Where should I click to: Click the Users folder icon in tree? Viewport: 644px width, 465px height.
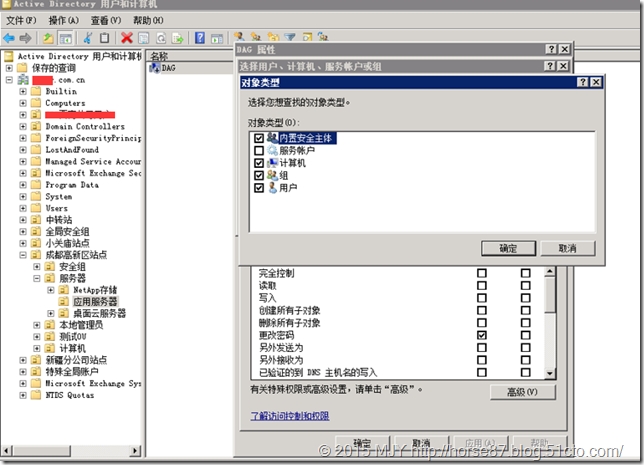coord(36,208)
